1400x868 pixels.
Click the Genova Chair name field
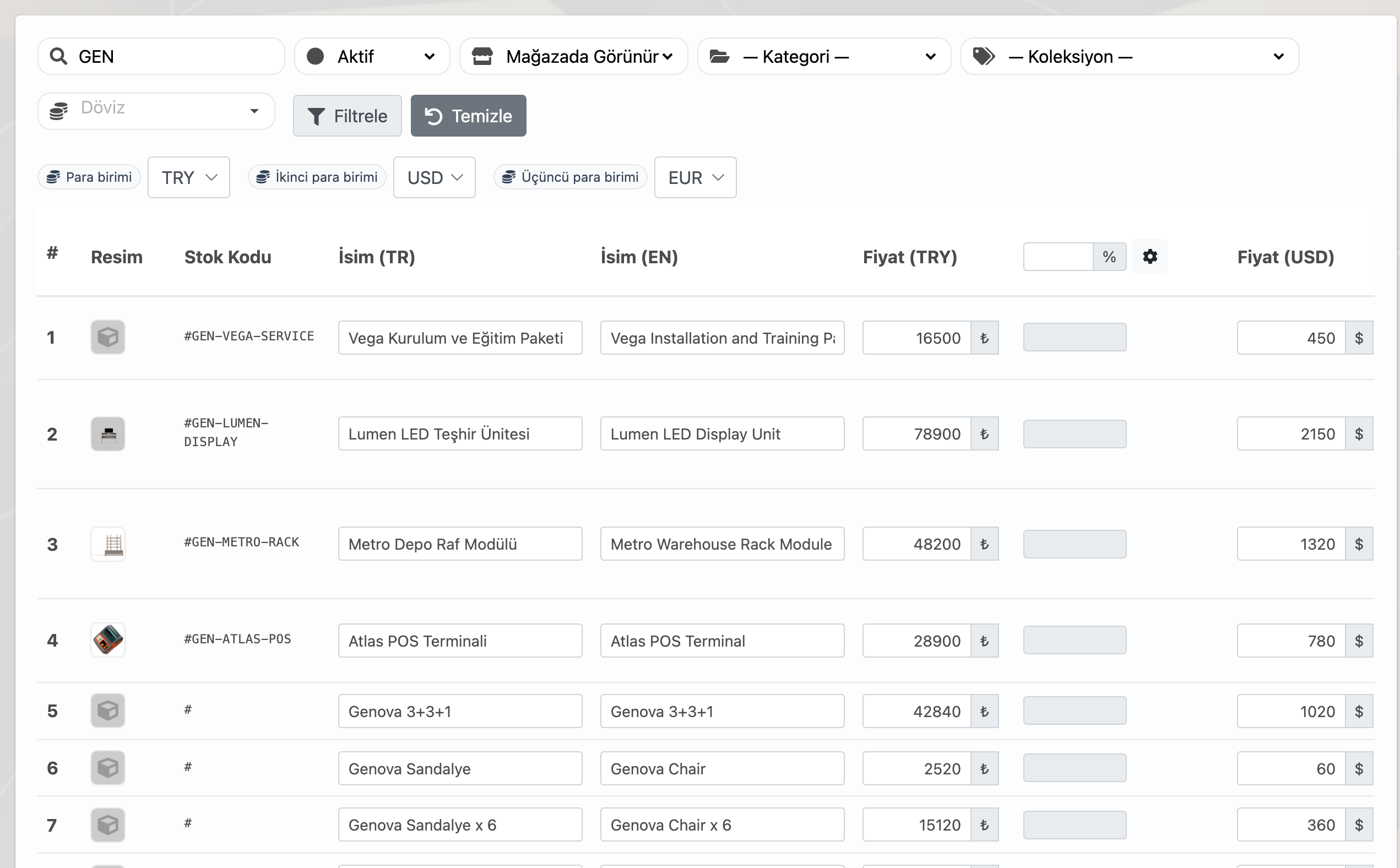tap(722, 768)
